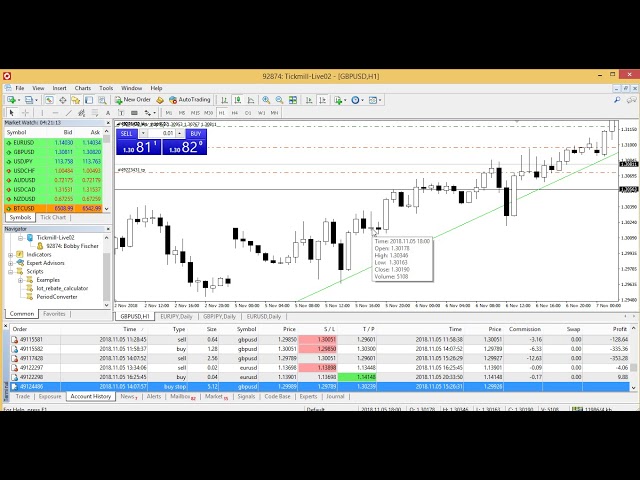Expand the Expert Advisors tree node
Image resolution: width=640 pixels, height=480 pixels.
(x=11, y=263)
